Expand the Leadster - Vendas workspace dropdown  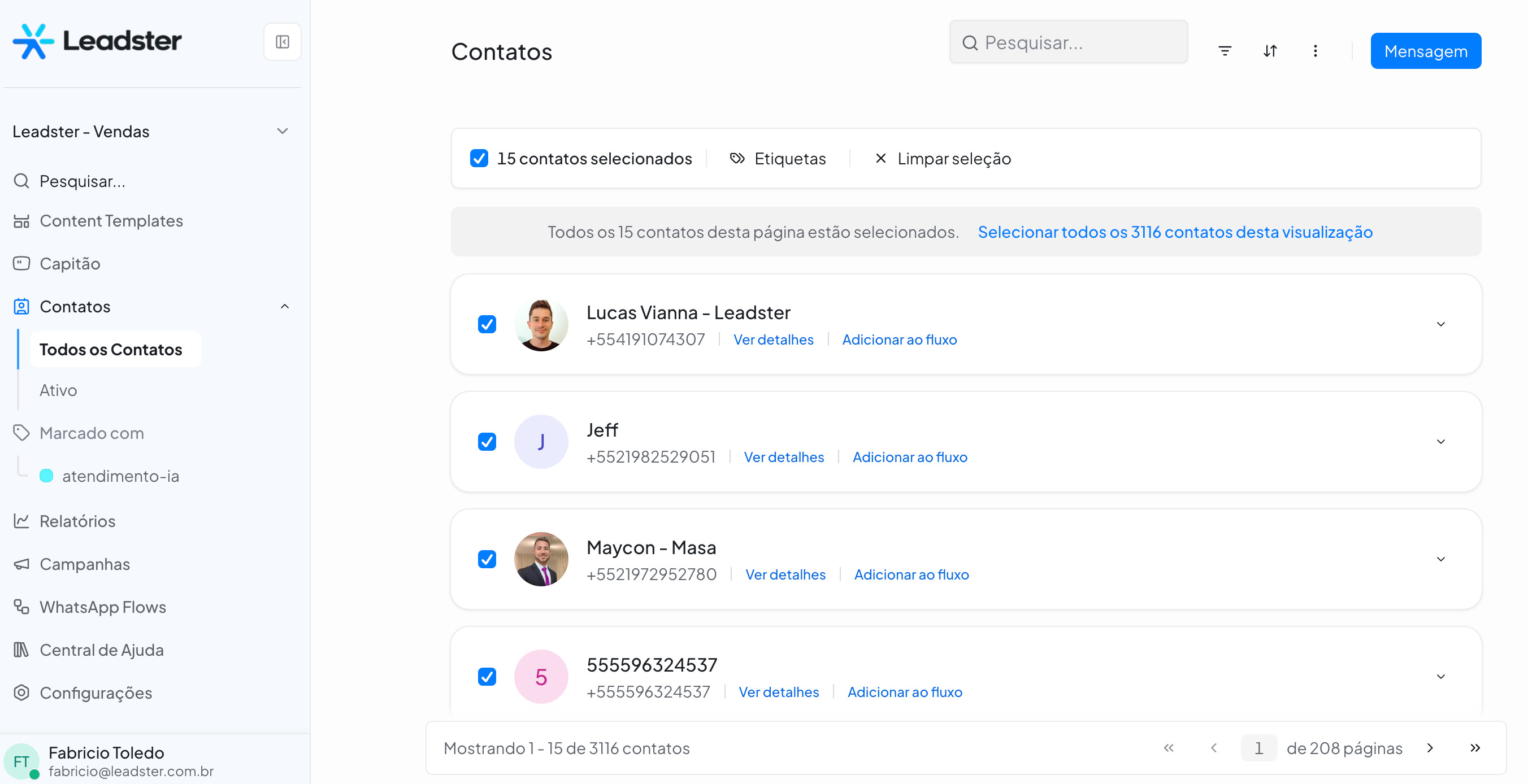click(x=283, y=131)
